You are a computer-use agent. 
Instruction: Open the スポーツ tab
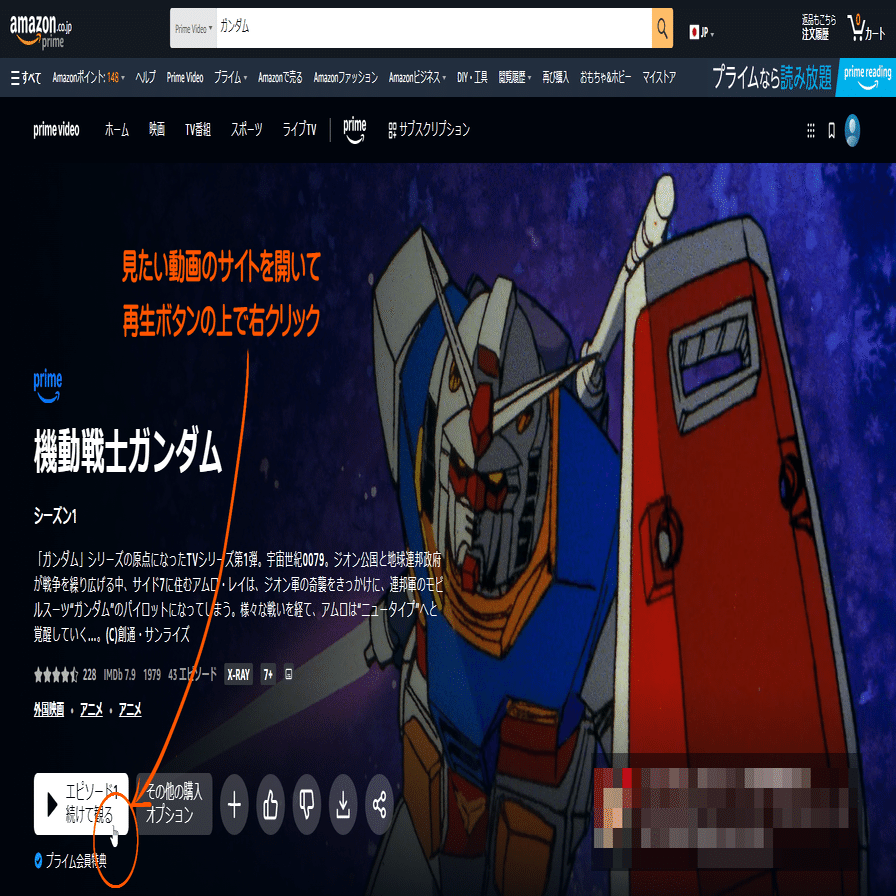pos(246,130)
